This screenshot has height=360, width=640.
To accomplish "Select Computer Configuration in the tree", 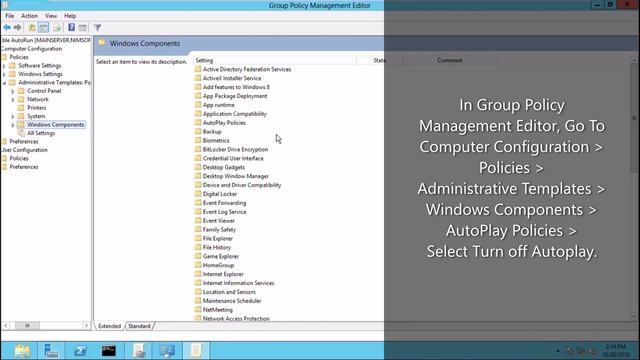I will (32, 49).
